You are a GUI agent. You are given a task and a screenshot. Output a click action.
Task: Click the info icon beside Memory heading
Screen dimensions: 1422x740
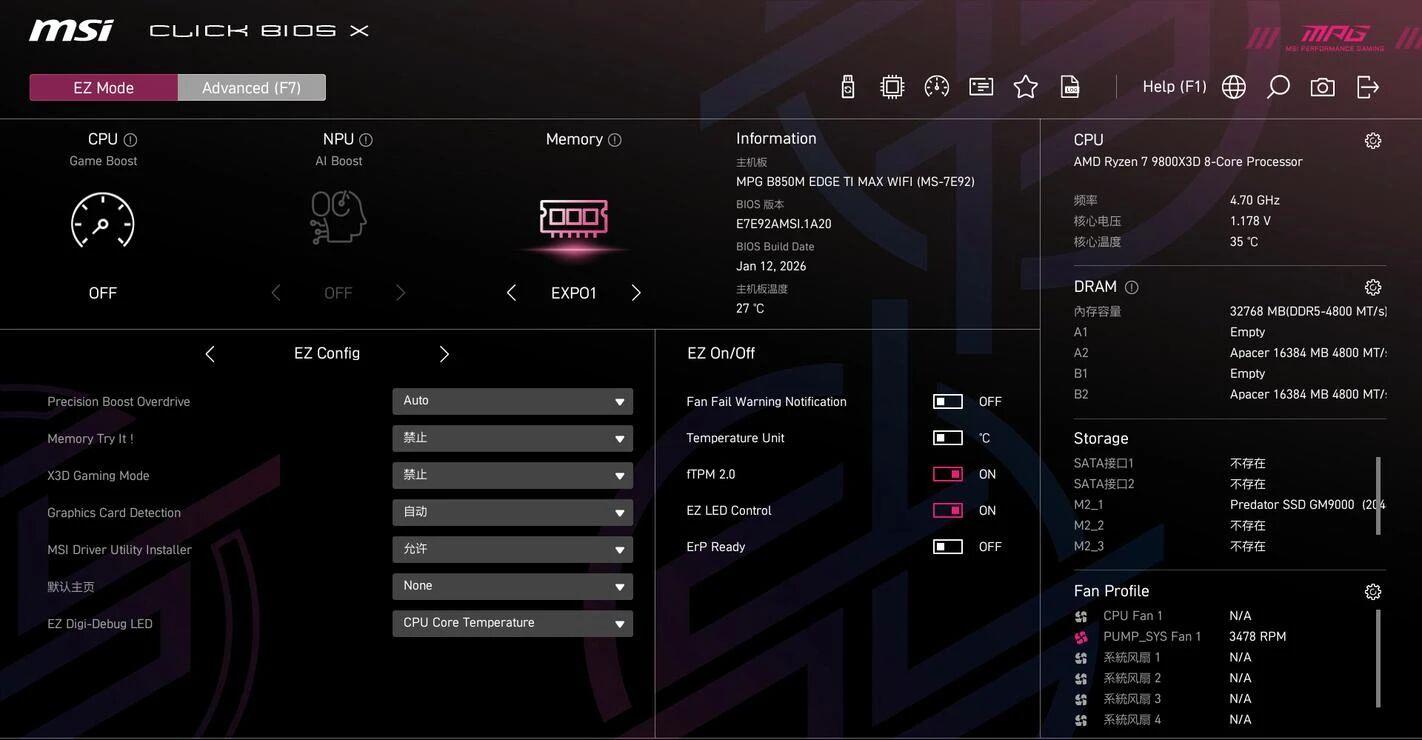pos(615,140)
